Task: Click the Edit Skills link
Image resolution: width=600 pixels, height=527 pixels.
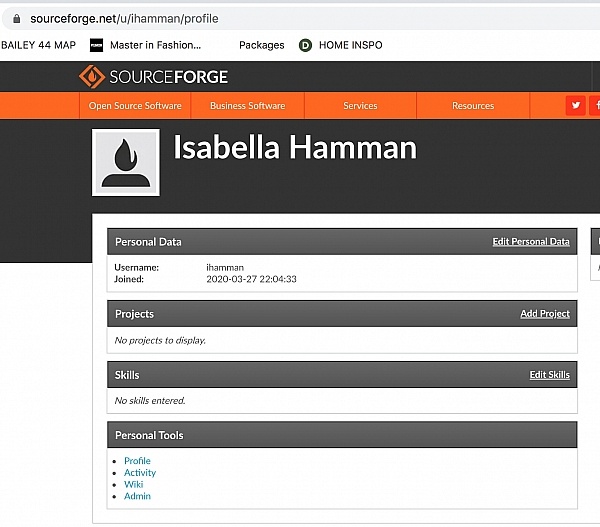Action: [549, 375]
